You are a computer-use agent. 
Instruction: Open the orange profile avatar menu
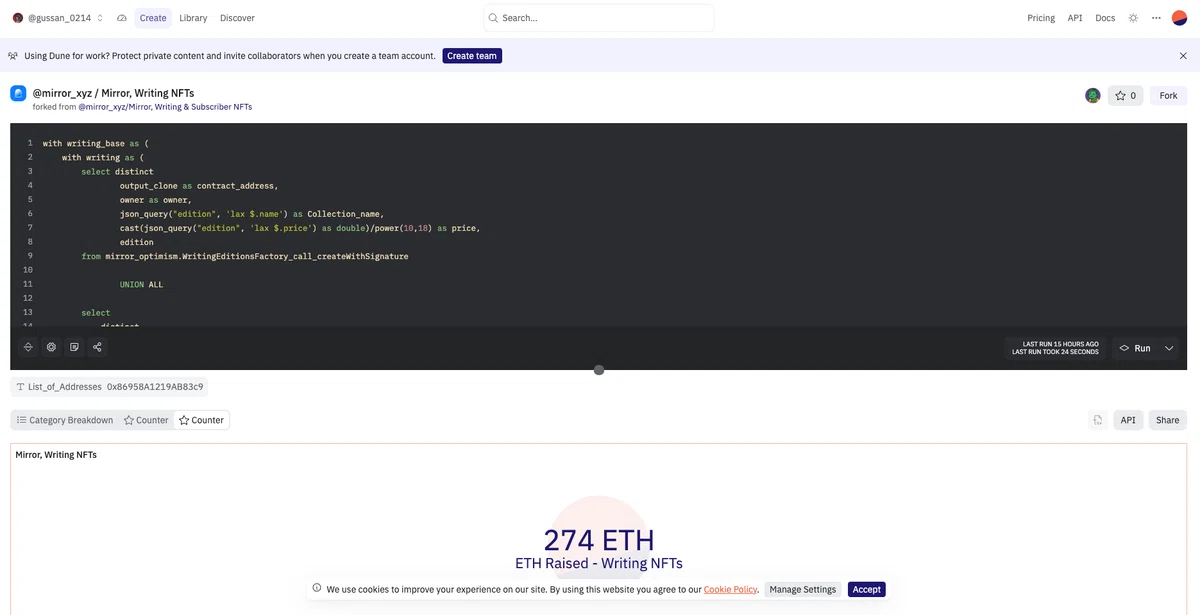click(1180, 18)
